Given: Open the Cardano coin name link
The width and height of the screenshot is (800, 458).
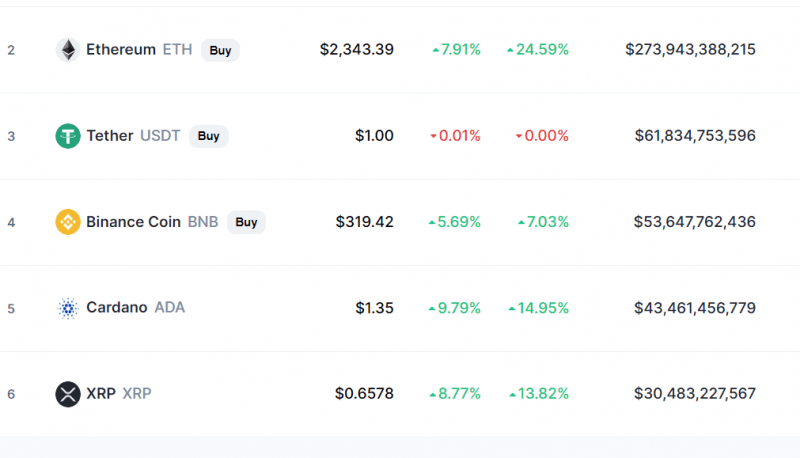Looking at the screenshot, I should 117,308.
